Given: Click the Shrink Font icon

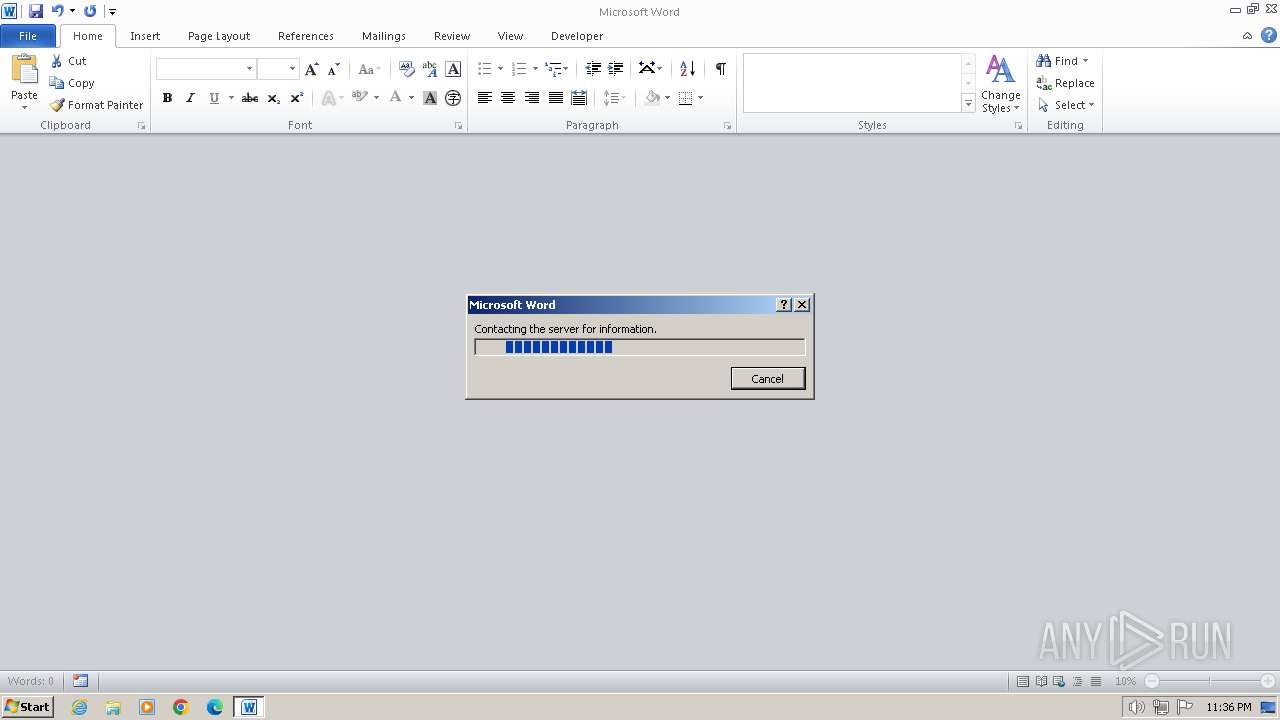Looking at the screenshot, I should (334, 69).
